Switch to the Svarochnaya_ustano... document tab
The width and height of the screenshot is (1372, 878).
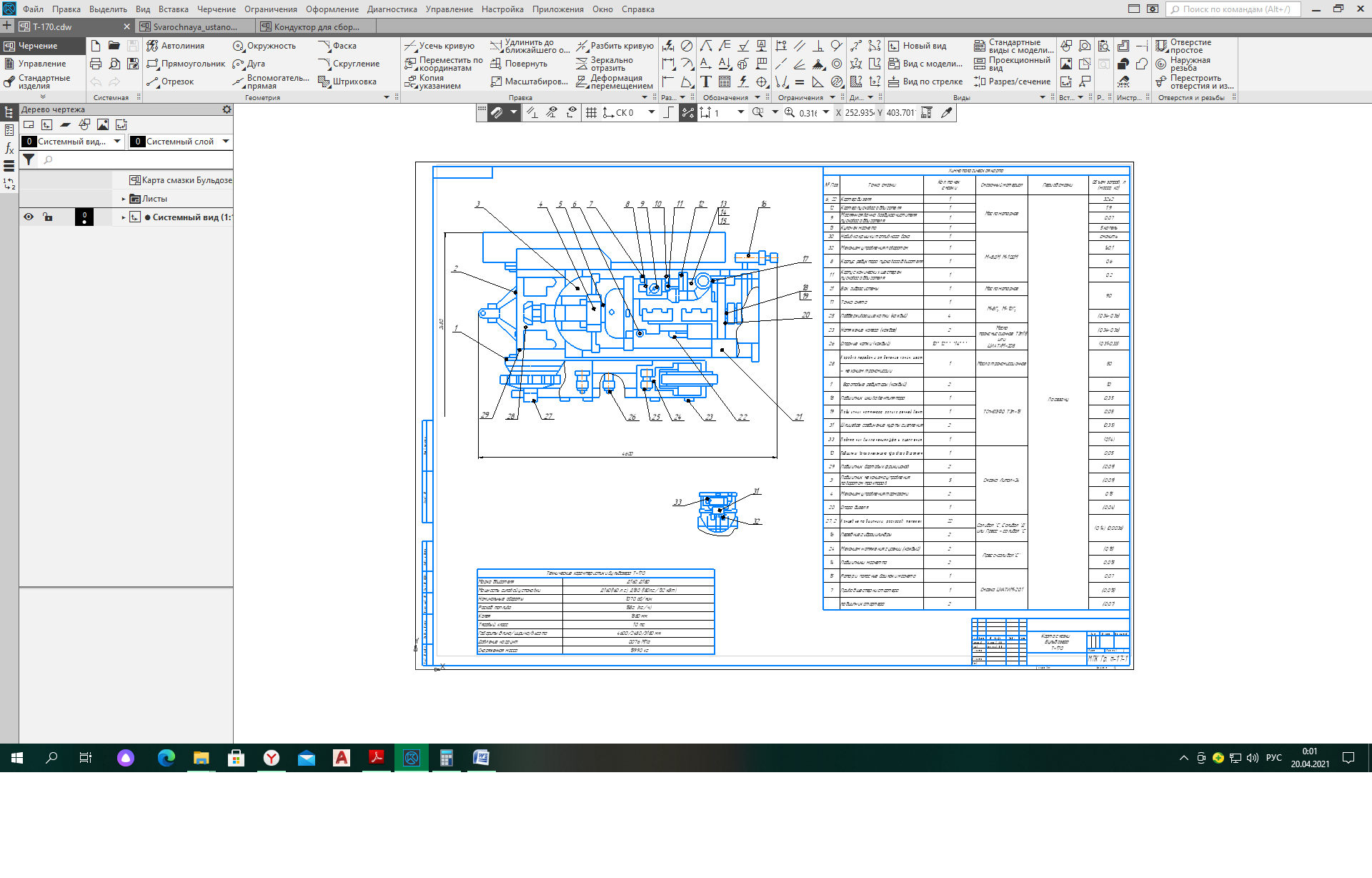pos(194,26)
